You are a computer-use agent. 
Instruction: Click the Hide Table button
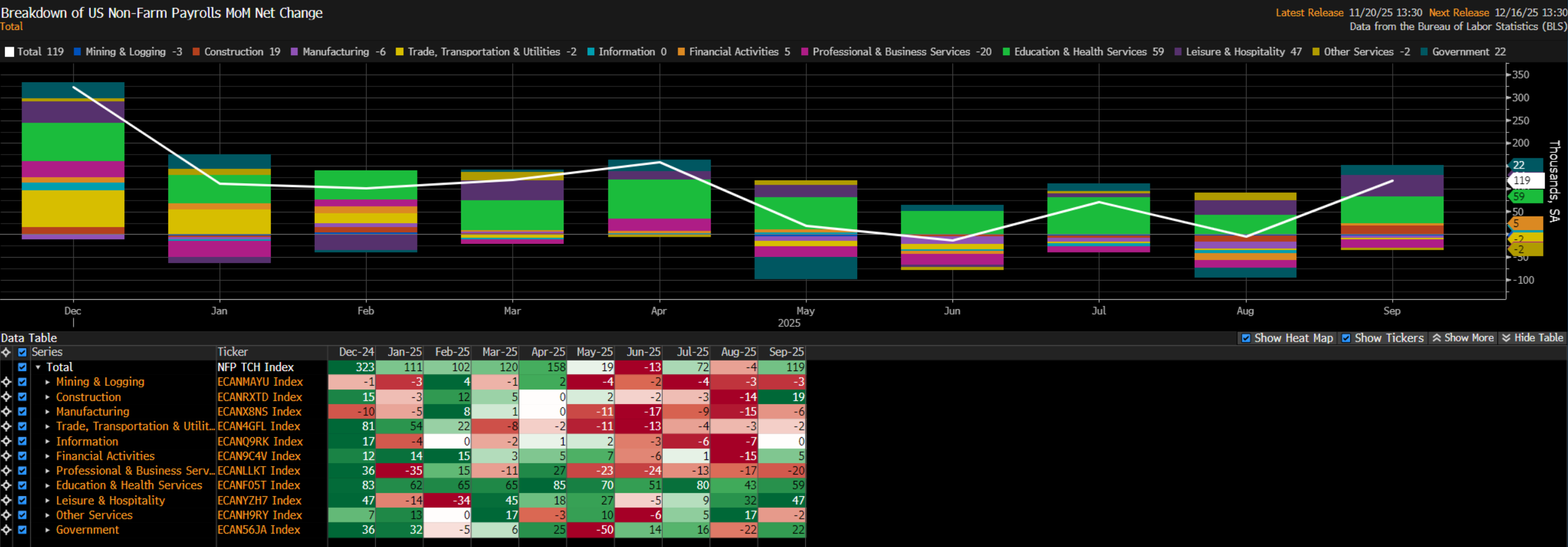tap(1532, 338)
